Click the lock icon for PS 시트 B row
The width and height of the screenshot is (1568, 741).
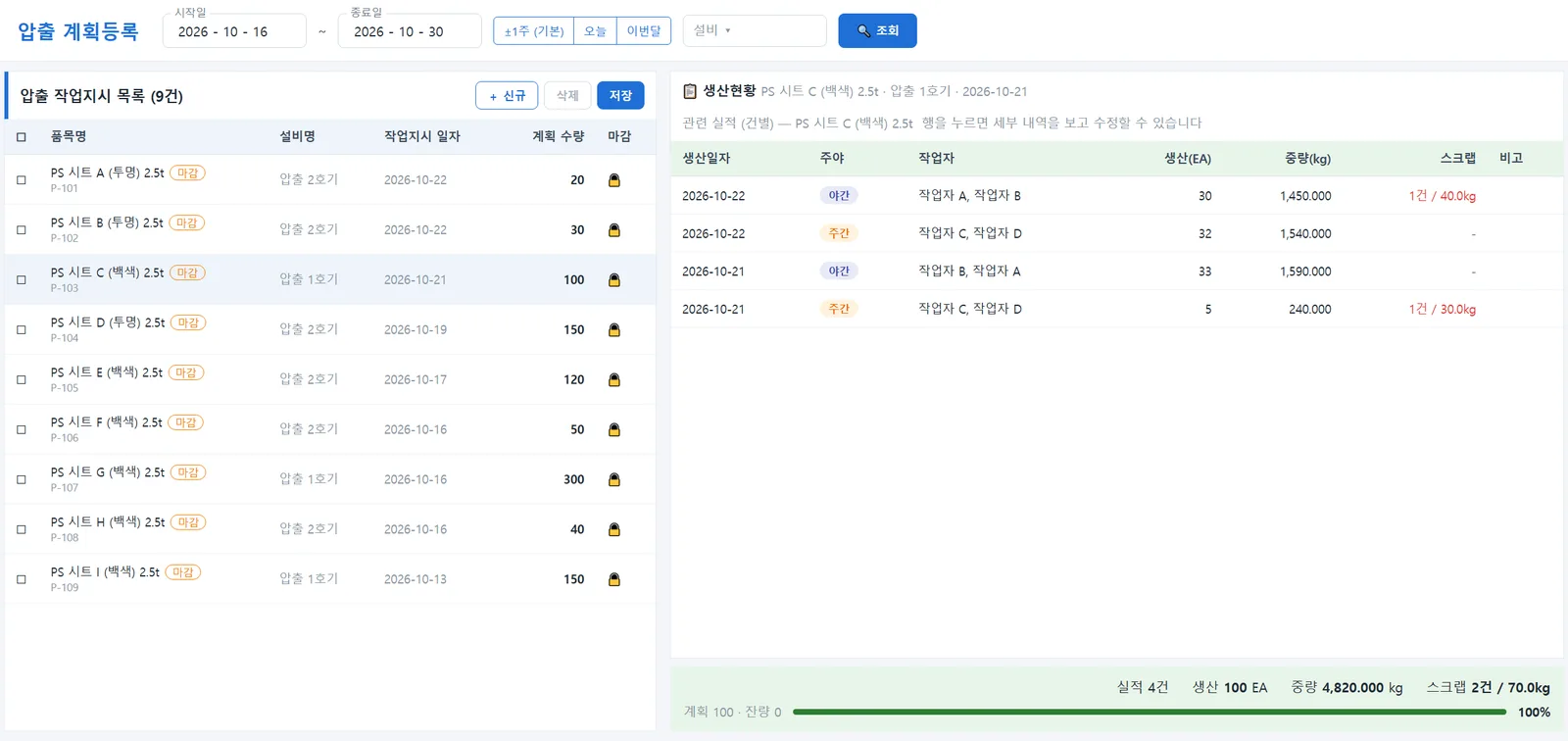click(x=614, y=230)
